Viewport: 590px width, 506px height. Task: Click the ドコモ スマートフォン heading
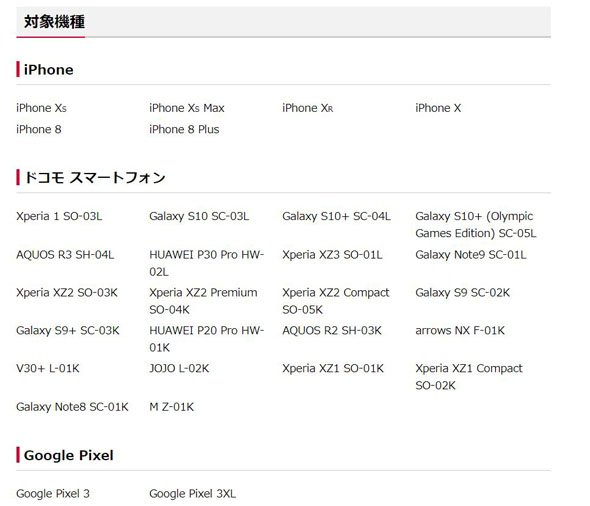pyautogui.click(x=95, y=178)
